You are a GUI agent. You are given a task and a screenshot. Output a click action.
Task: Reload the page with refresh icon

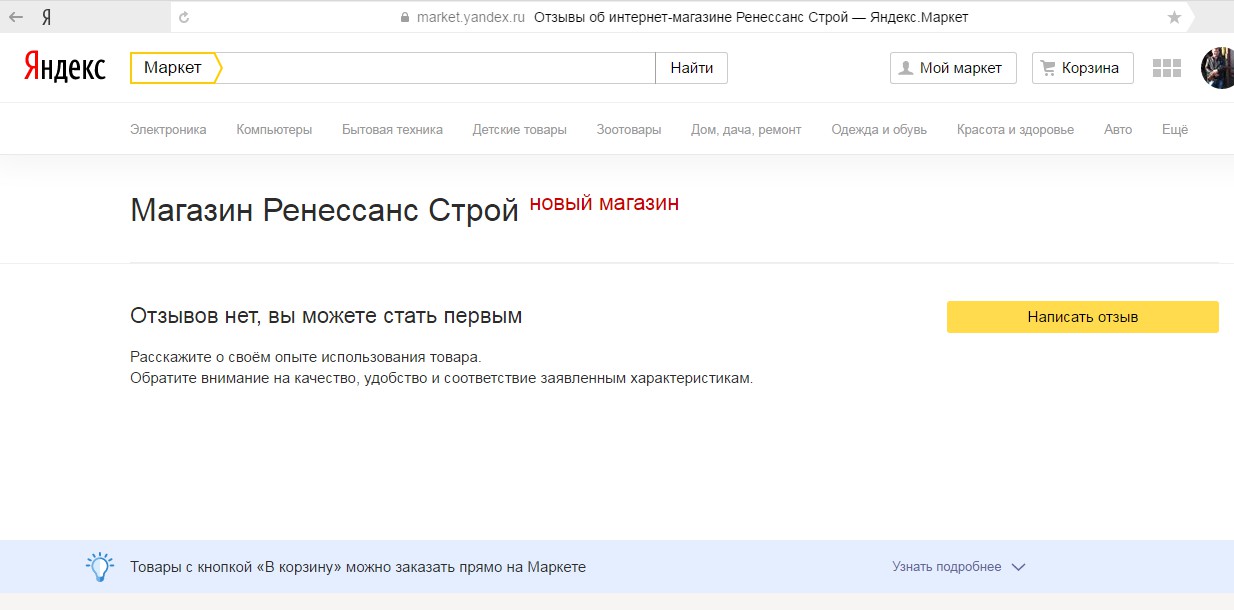[184, 17]
